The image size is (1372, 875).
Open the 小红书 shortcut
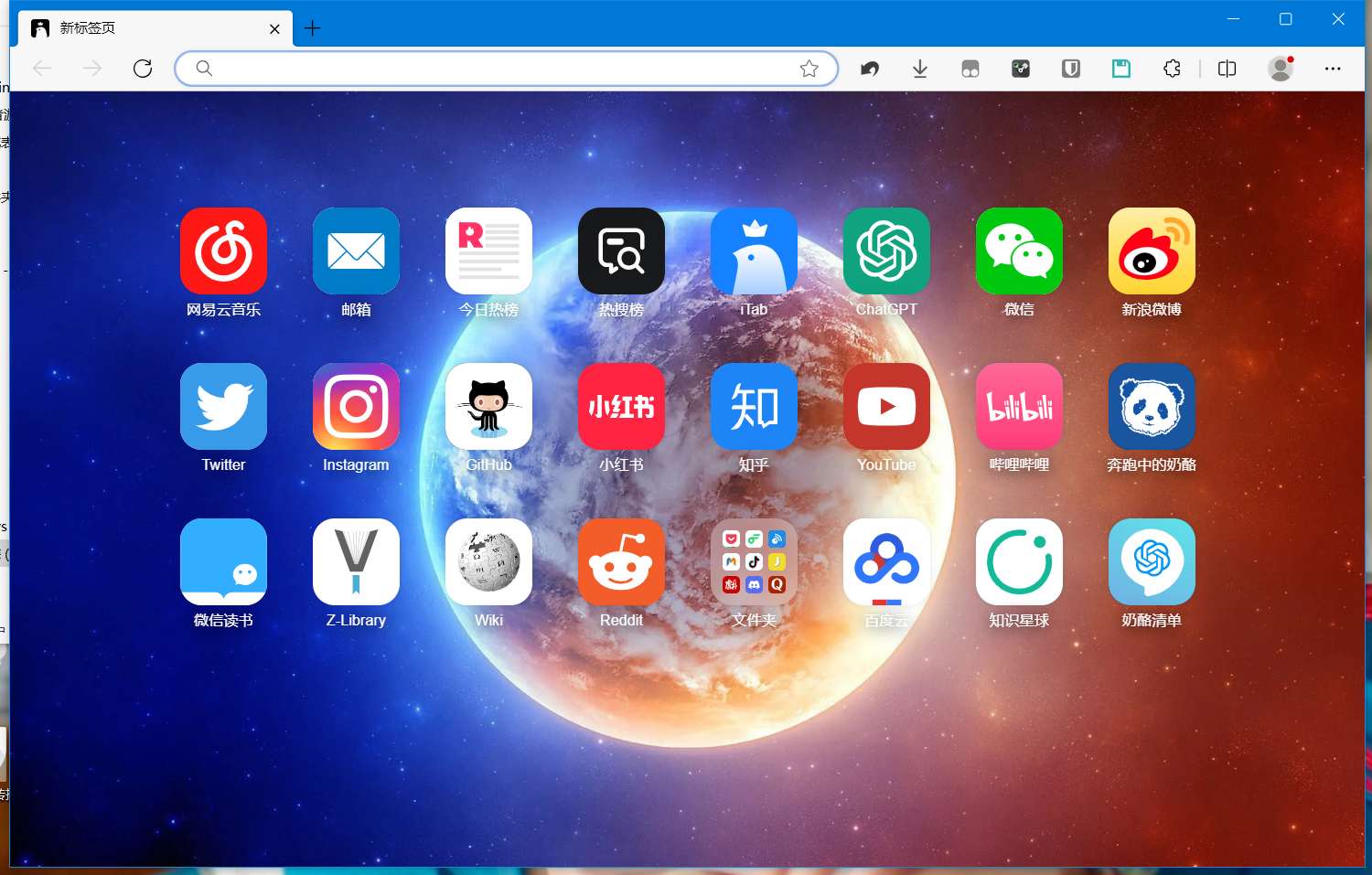tap(621, 406)
